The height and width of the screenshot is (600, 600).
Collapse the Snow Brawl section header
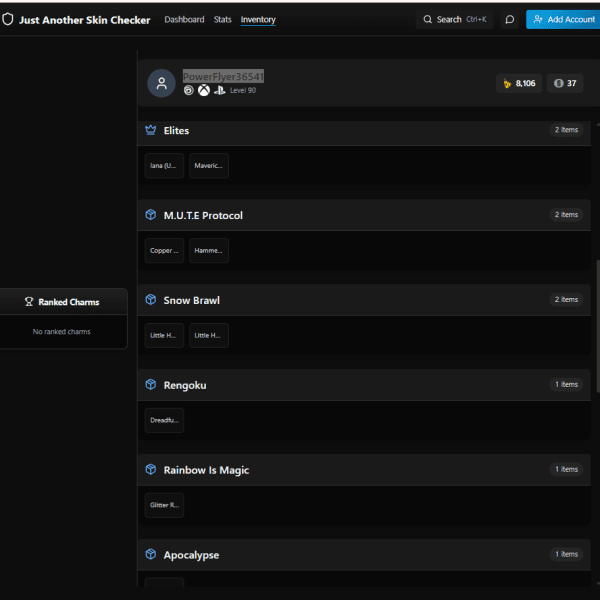click(x=364, y=300)
